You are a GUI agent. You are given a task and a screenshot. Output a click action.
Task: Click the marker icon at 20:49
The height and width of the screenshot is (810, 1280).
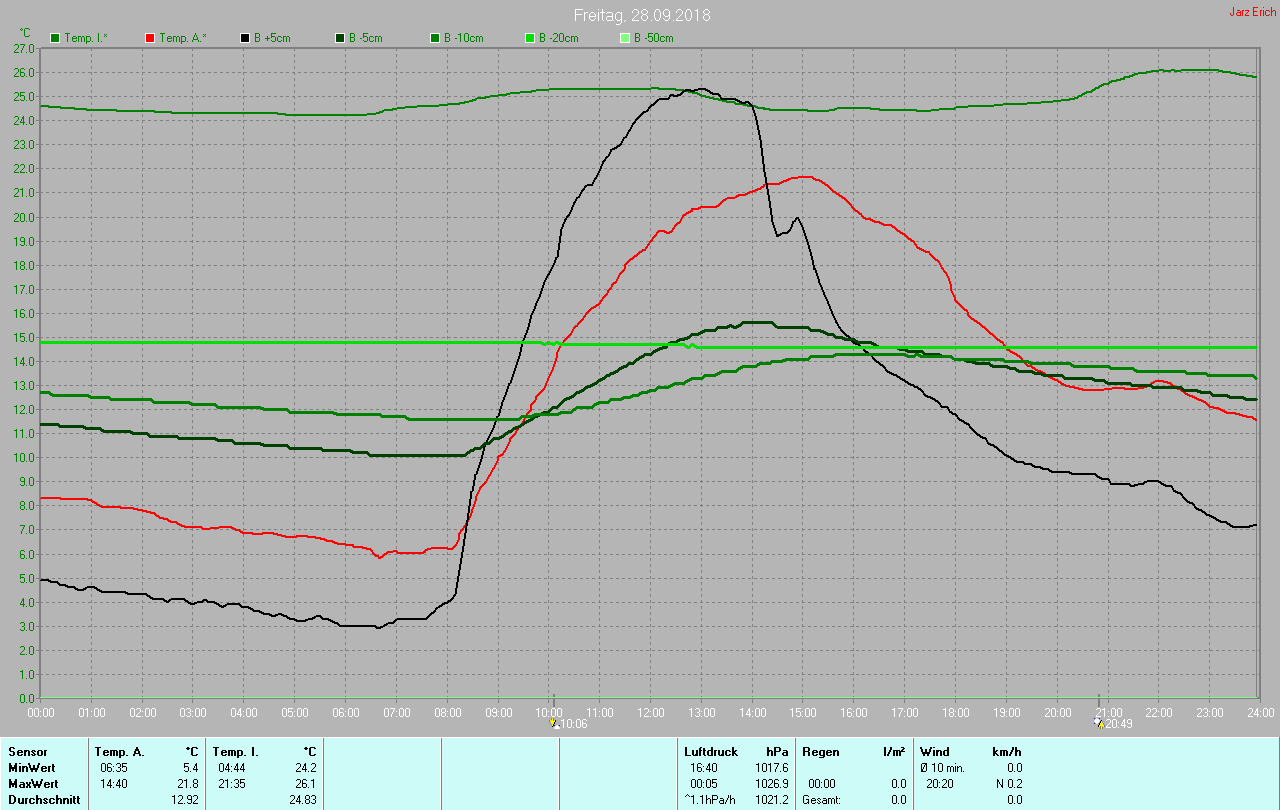pos(1097,723)
